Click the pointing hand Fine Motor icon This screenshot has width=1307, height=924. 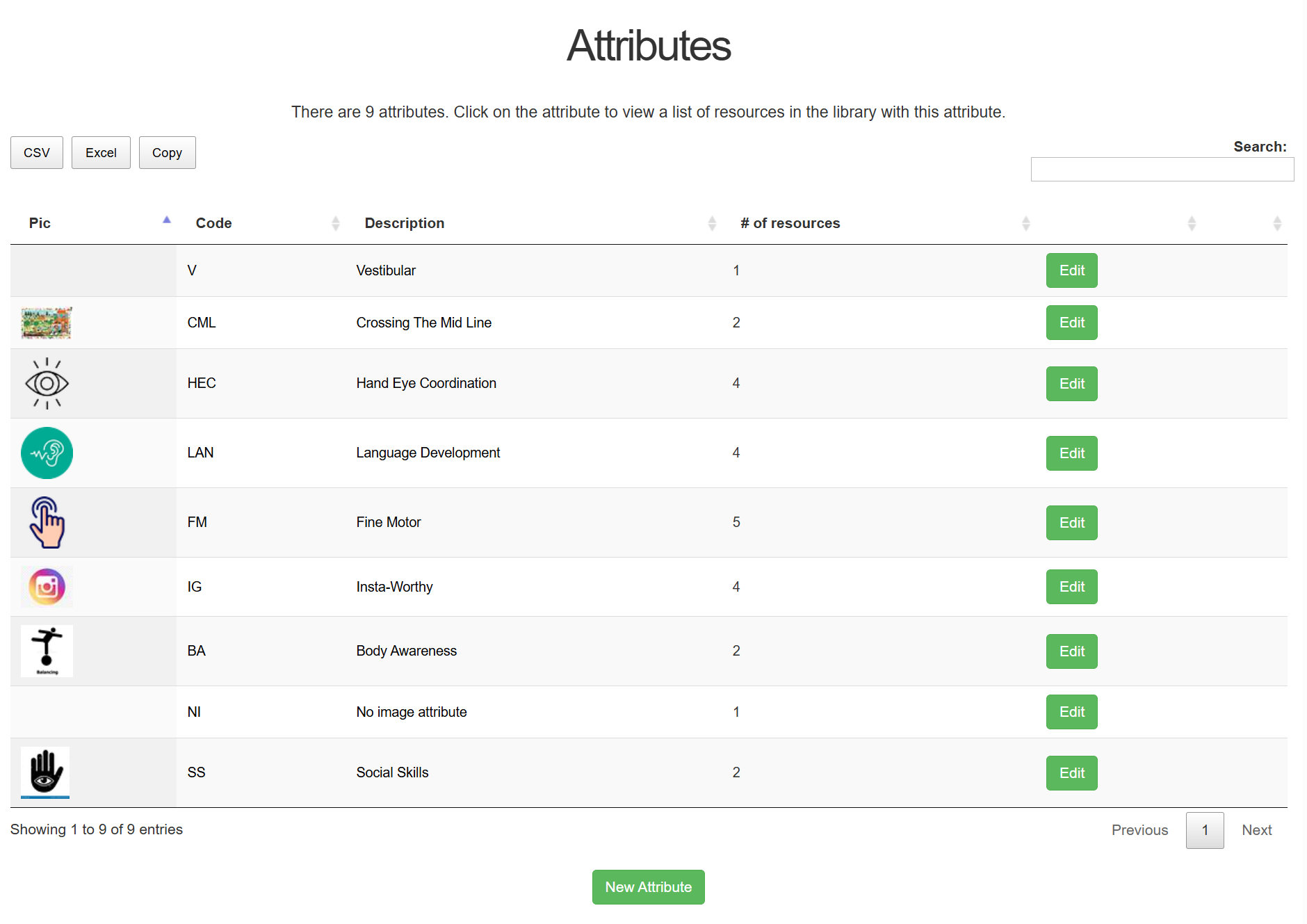(47, 522)
